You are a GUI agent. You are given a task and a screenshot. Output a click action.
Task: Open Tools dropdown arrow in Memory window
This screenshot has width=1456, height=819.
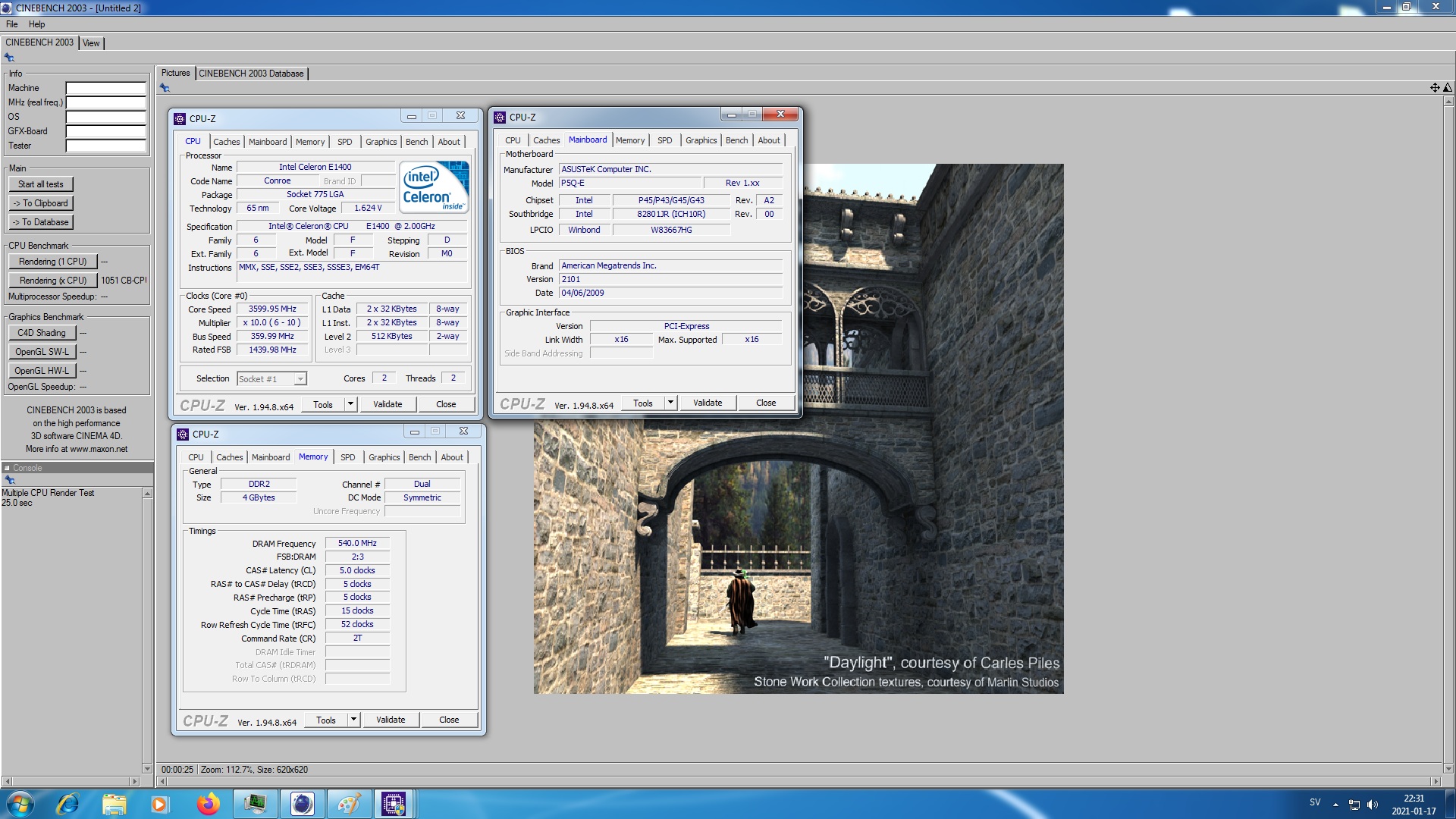click(353, 720)
